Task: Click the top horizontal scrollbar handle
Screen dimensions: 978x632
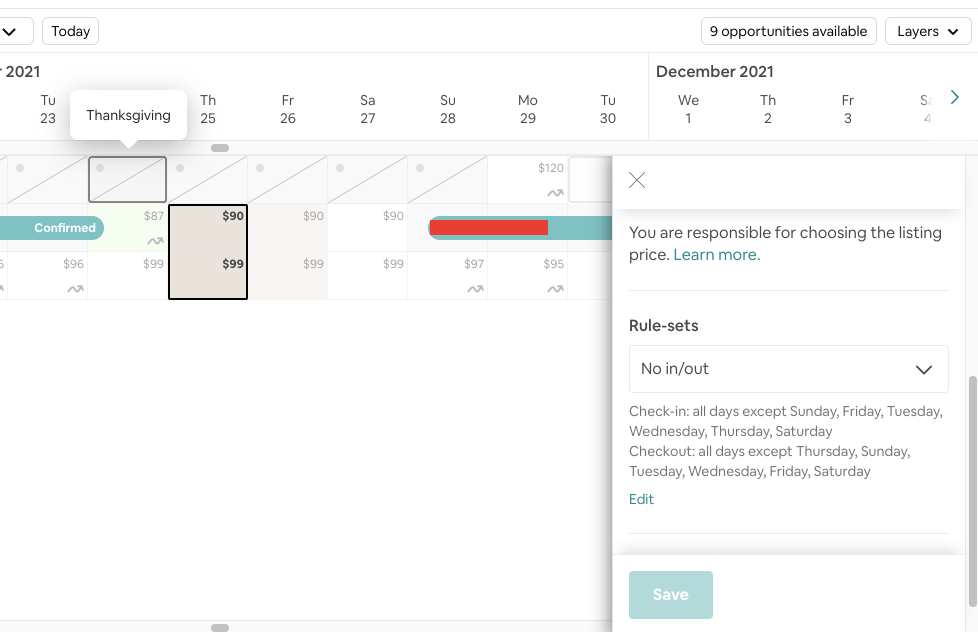Action: [x=220, y=148]
